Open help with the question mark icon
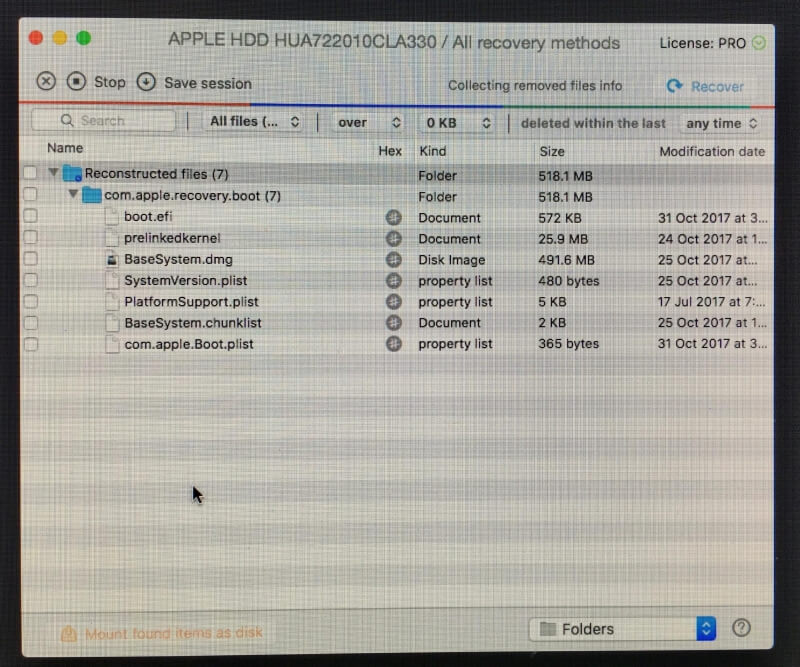Viewport: 800px width, 667px height. click(x=741, y=628)
